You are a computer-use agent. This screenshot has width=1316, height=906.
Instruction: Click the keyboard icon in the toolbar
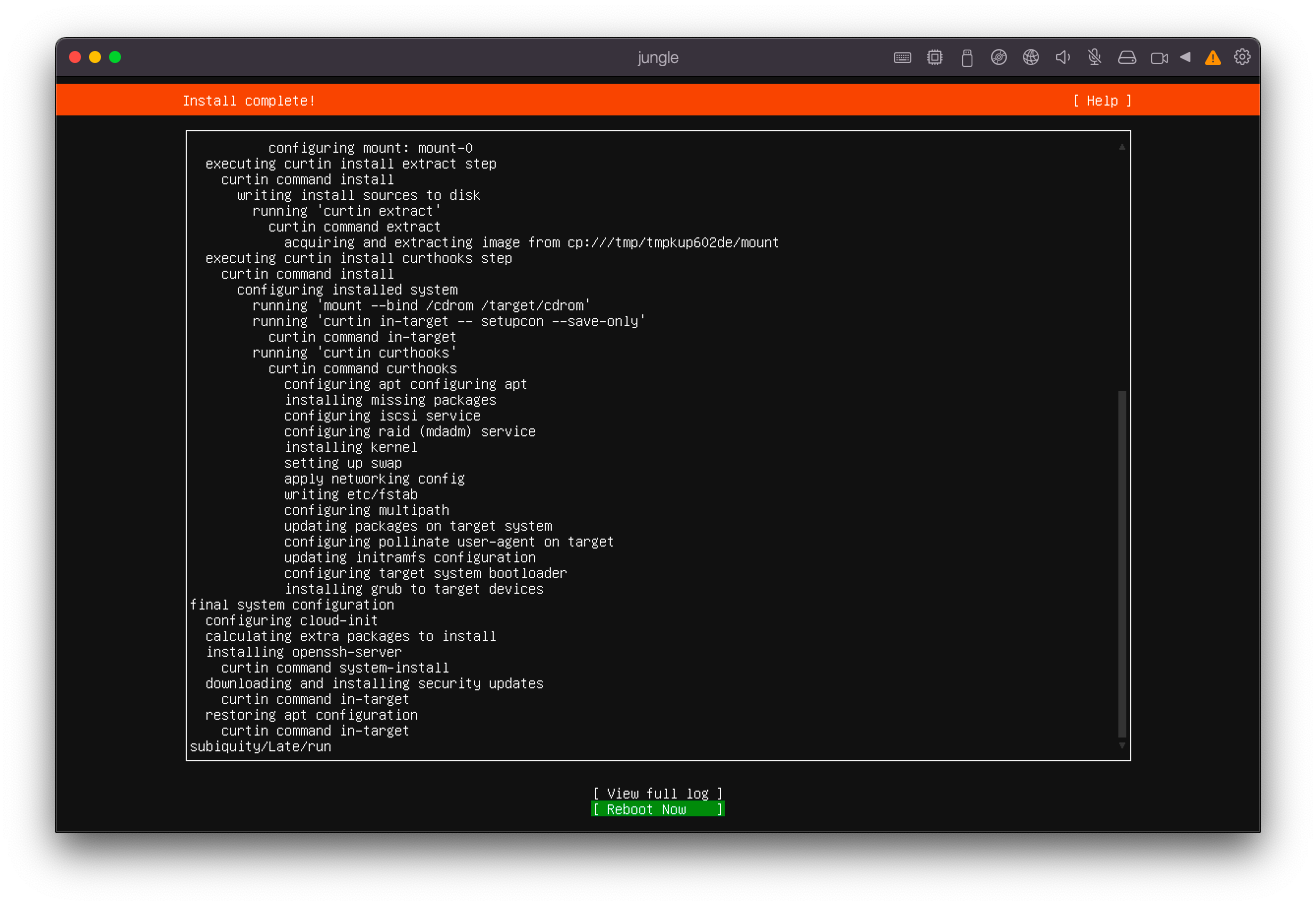[902, 58]
